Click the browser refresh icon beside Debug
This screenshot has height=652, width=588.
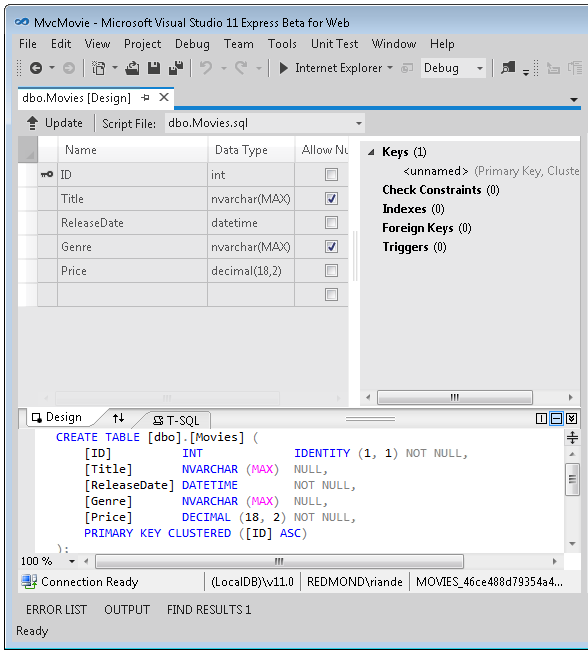(407, 68)
